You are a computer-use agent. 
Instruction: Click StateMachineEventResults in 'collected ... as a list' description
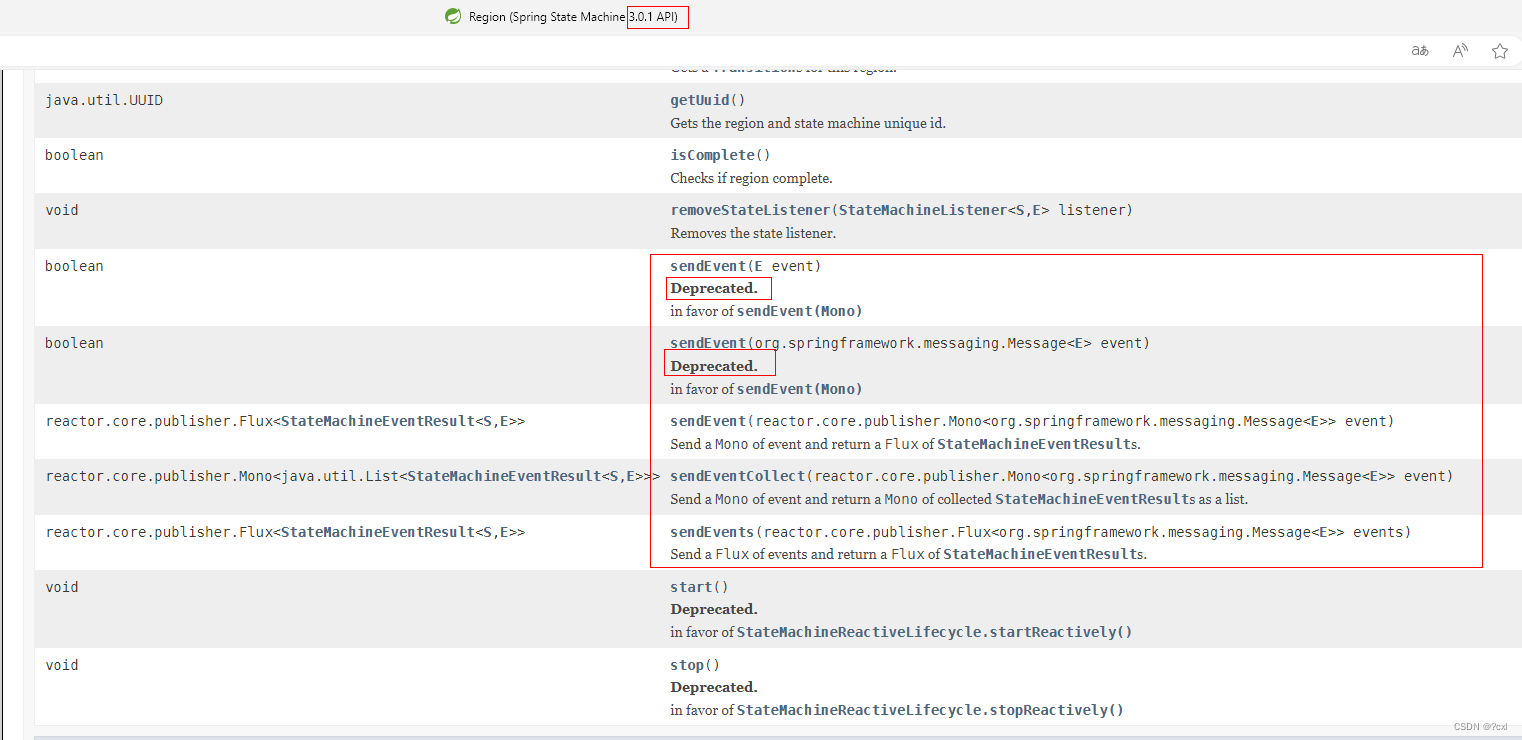coord(1095,499)
